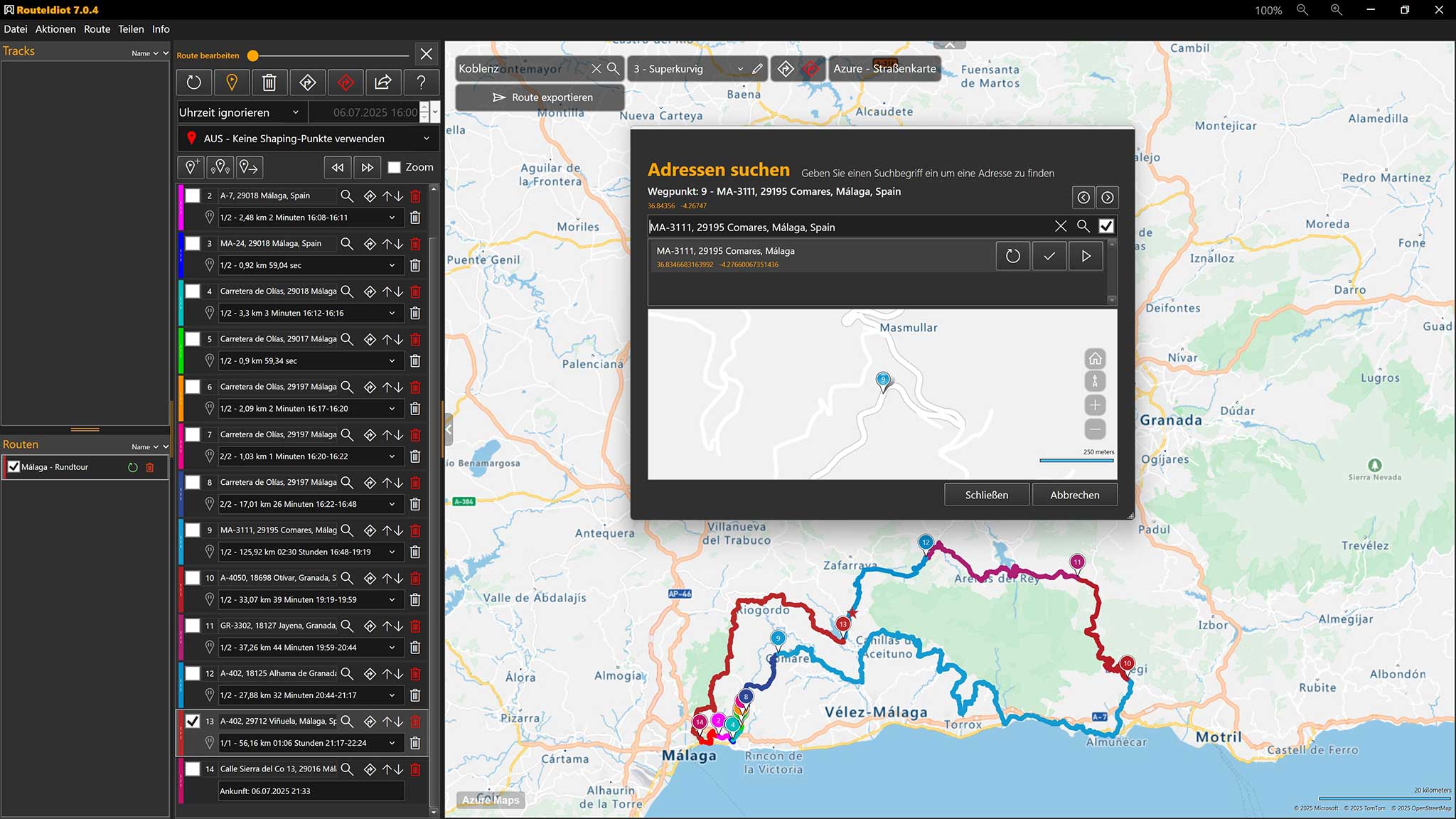Toggle the checkbox beside address search field
This screenshot has height=819, width=1456.
point(1106,226)
